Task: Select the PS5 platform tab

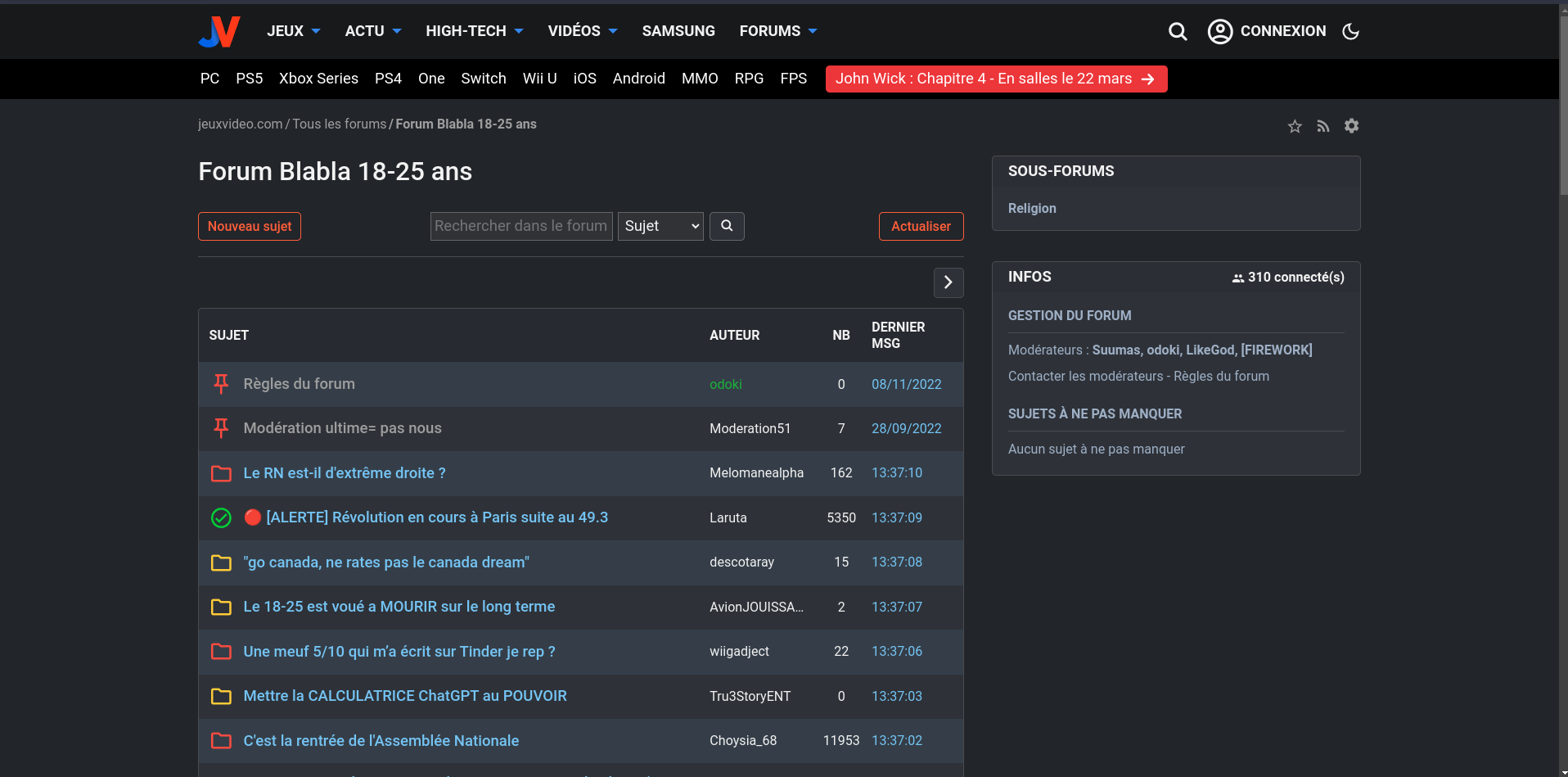Action: (x=249, y=79)
